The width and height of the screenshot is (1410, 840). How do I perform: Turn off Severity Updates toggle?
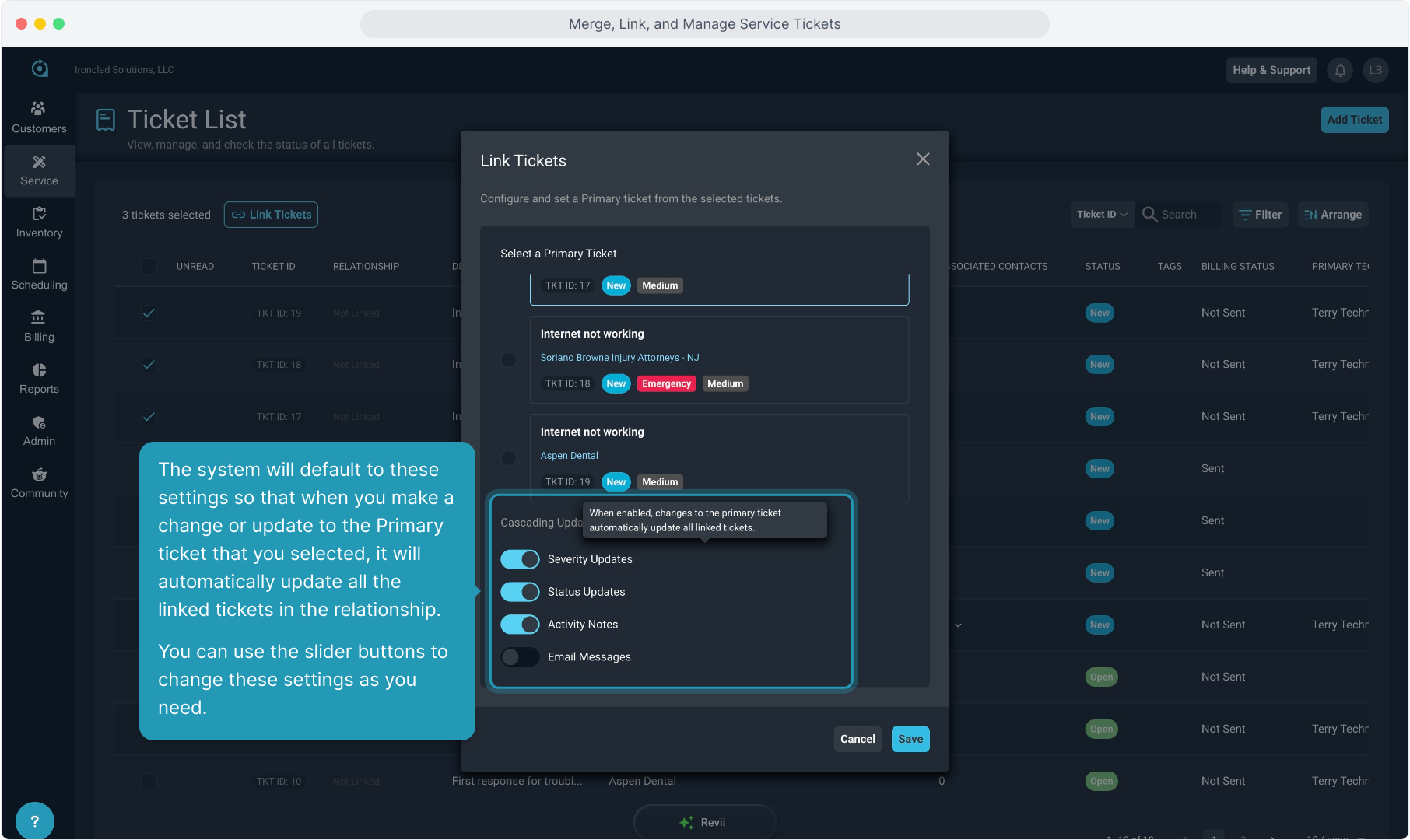point(520,559)
